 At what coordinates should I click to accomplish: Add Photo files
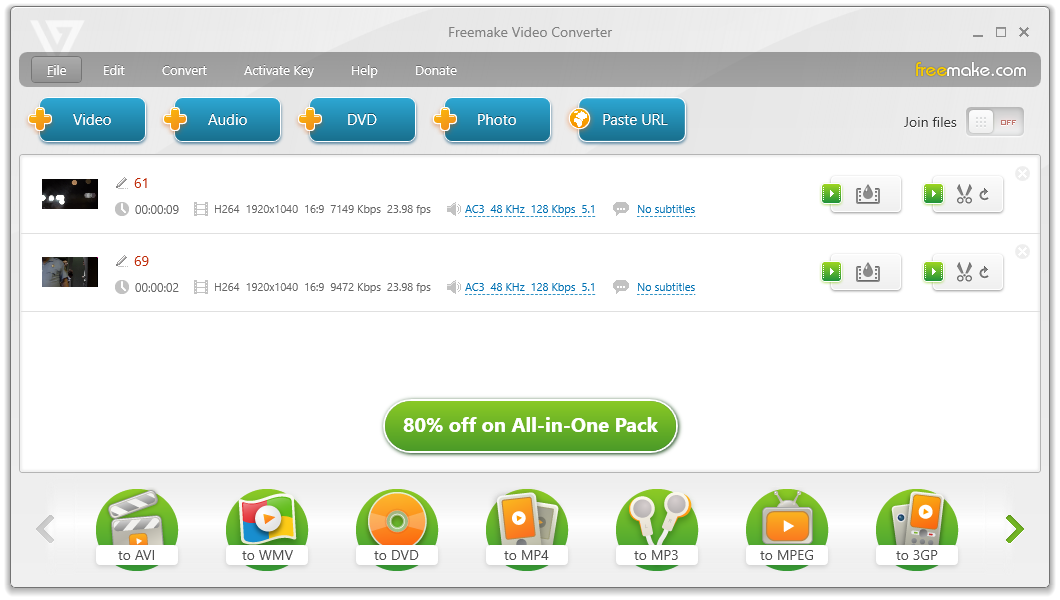pos(493,120)
